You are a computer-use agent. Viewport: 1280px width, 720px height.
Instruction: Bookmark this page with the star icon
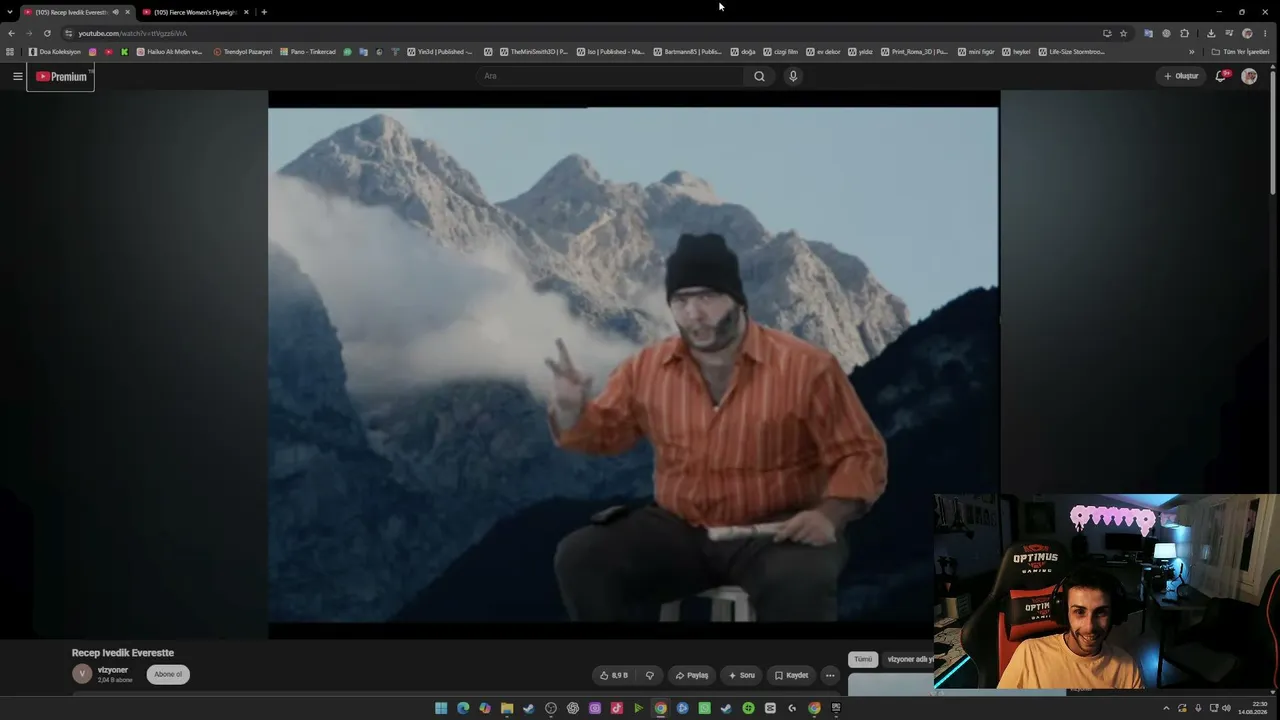(x=1123, y=33)
